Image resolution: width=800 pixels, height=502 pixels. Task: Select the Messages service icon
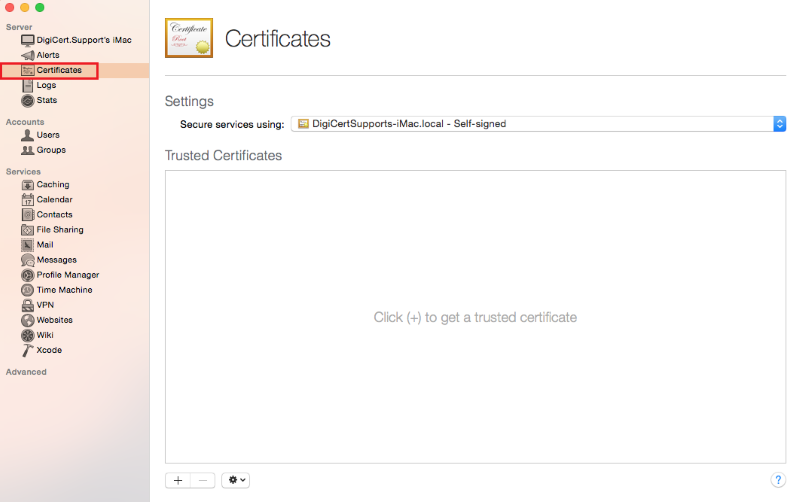28,260
